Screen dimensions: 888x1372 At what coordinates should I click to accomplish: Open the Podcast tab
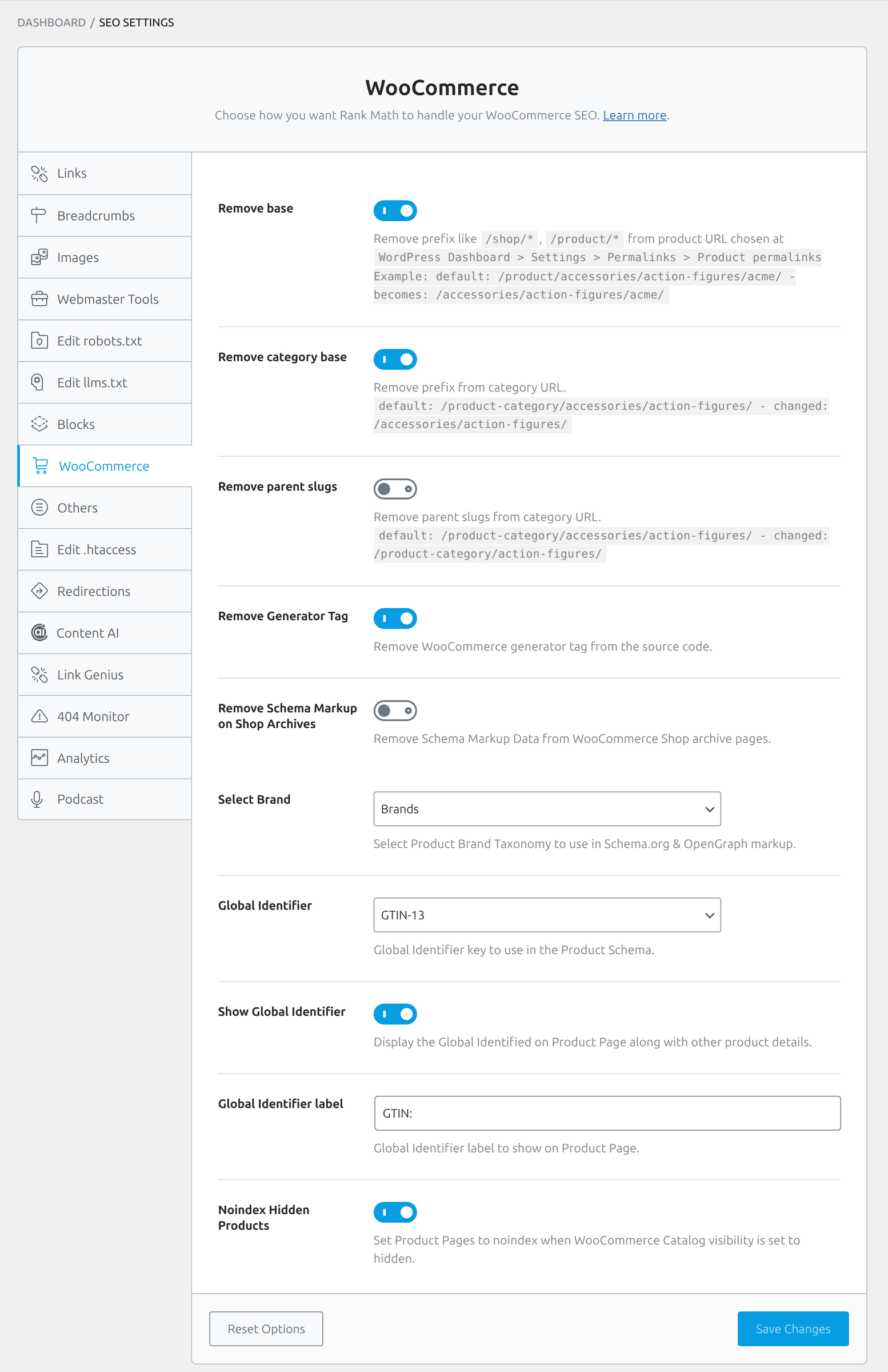(x=105, y=799)
